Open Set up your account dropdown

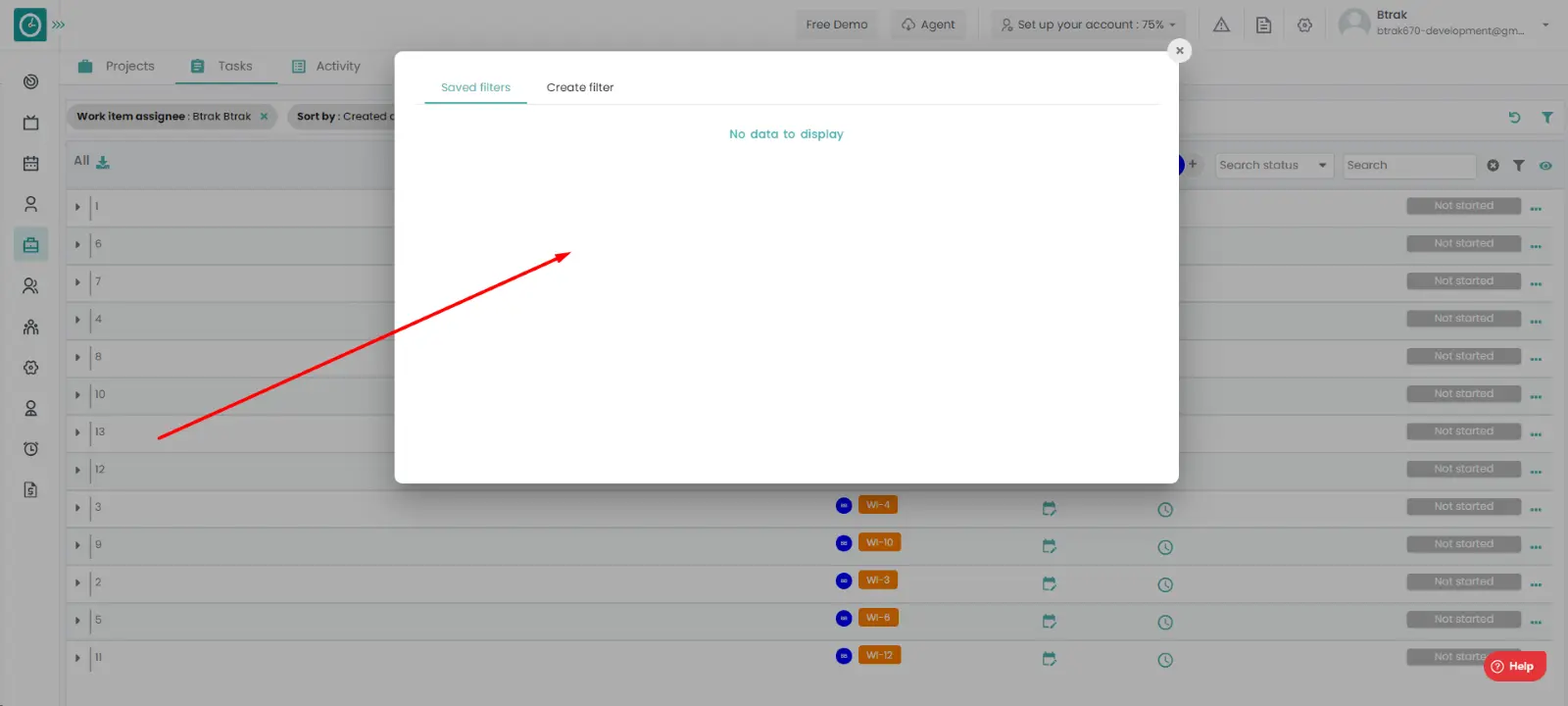pos(1088,25)
